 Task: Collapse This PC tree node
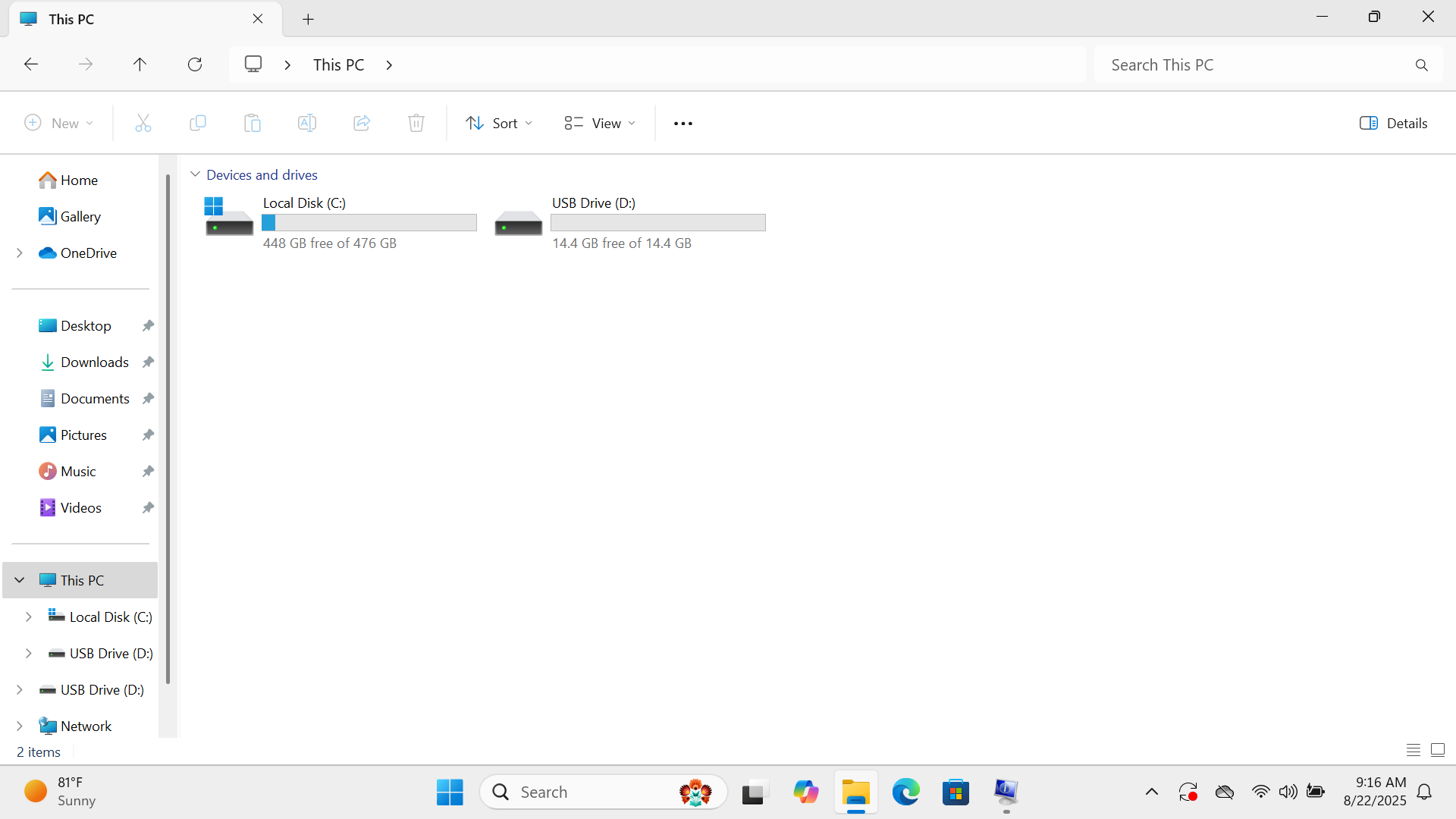tap(20, 580)
